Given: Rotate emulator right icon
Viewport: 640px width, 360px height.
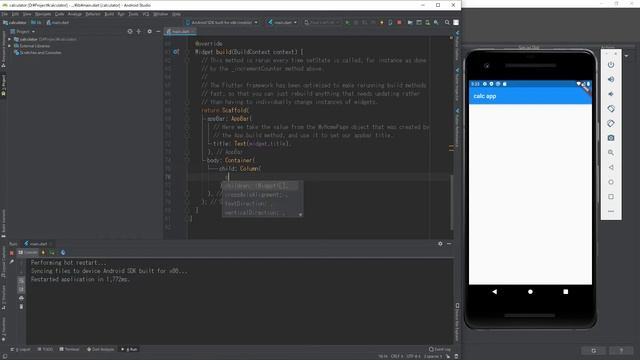Looking at the screenshot, I should coord(611,123).
